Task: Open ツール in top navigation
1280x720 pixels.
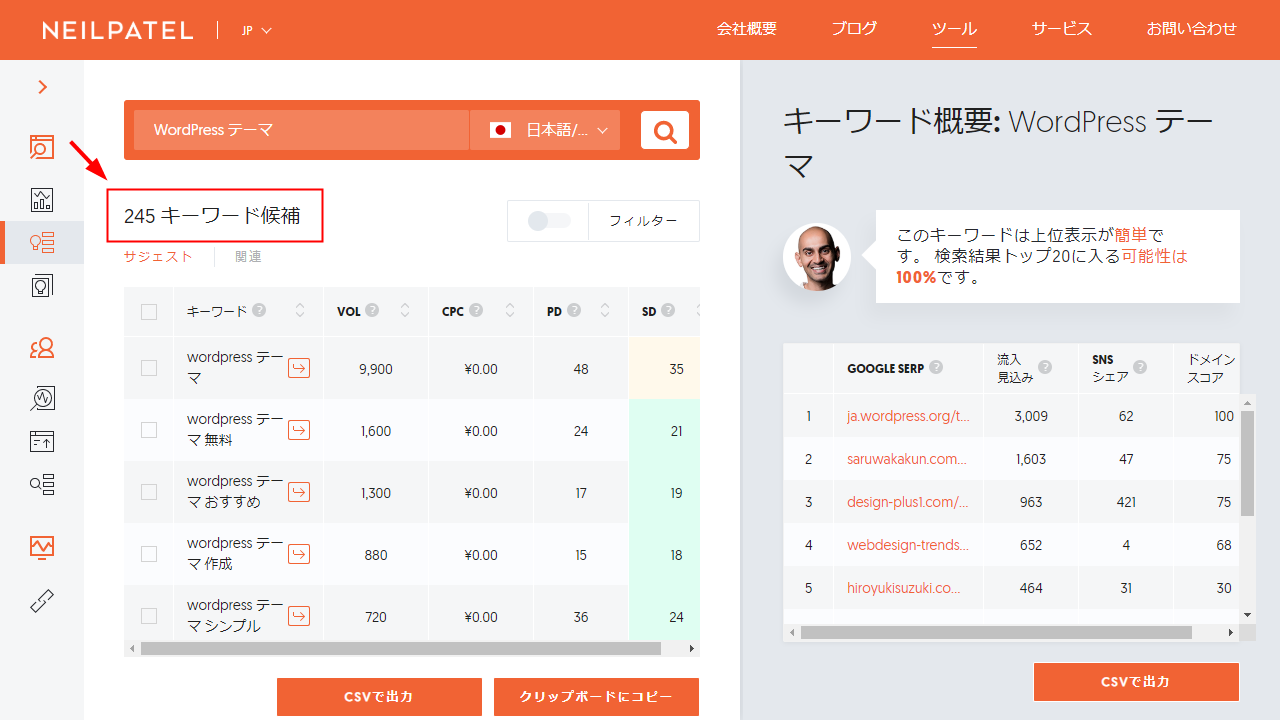Action: [x=954, y=29]
